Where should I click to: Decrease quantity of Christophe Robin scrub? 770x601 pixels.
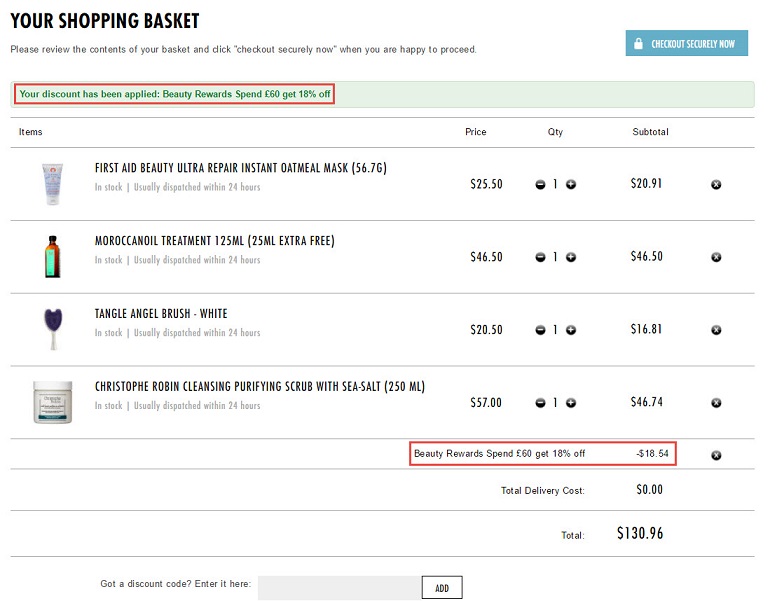coord(540,403)
